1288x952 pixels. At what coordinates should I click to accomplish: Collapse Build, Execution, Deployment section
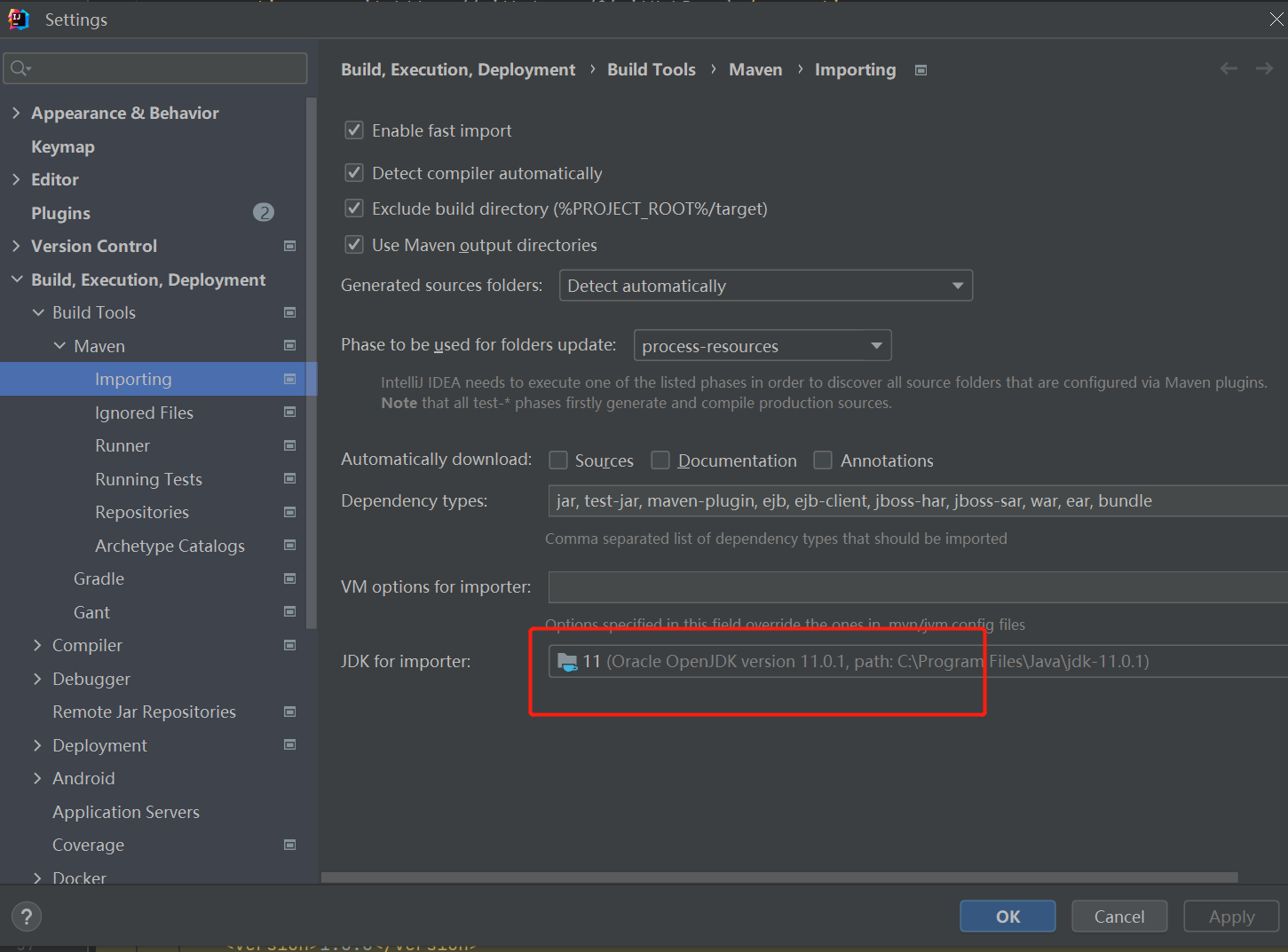[x=17, y=279]
